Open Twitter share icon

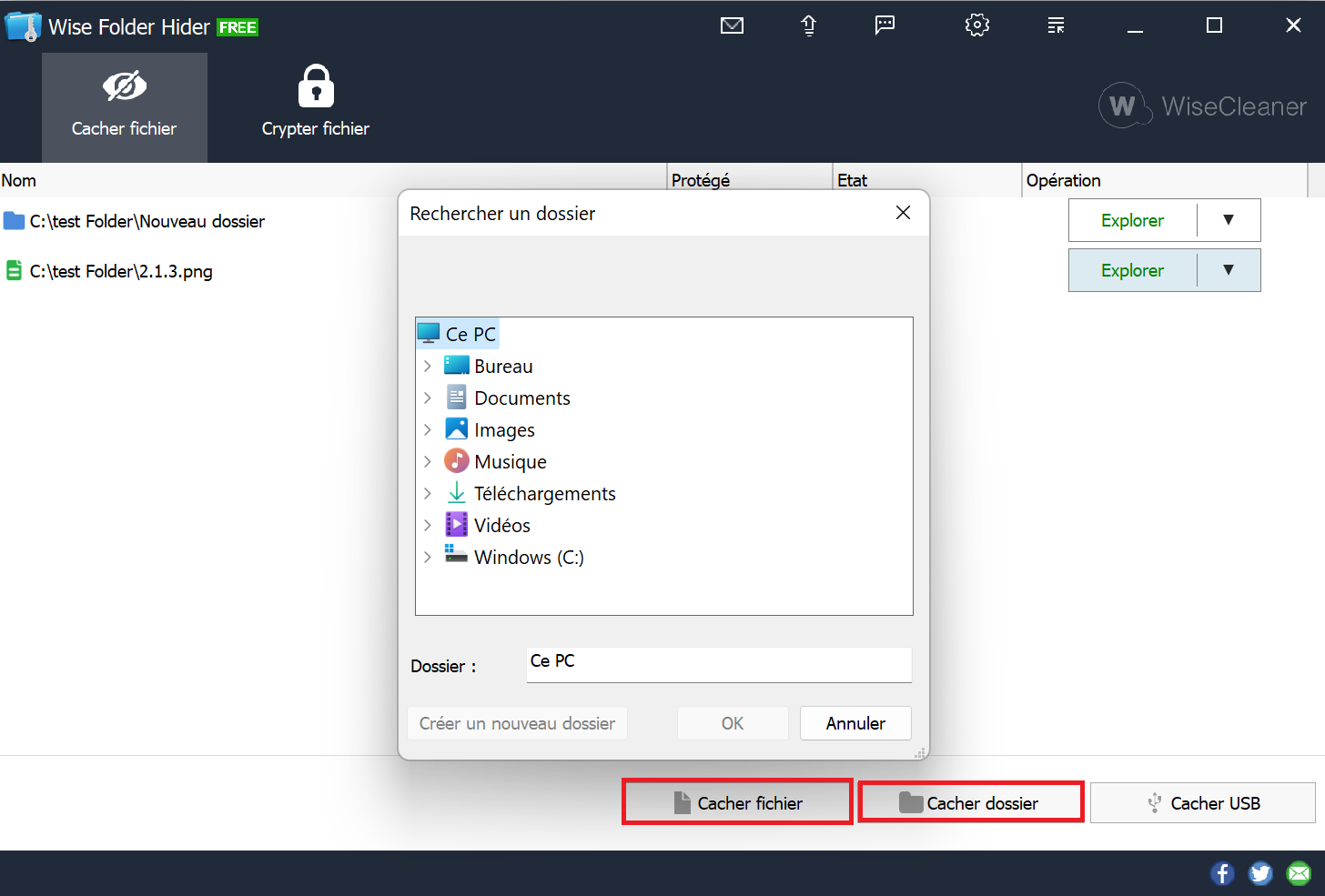pos(1260,873)
